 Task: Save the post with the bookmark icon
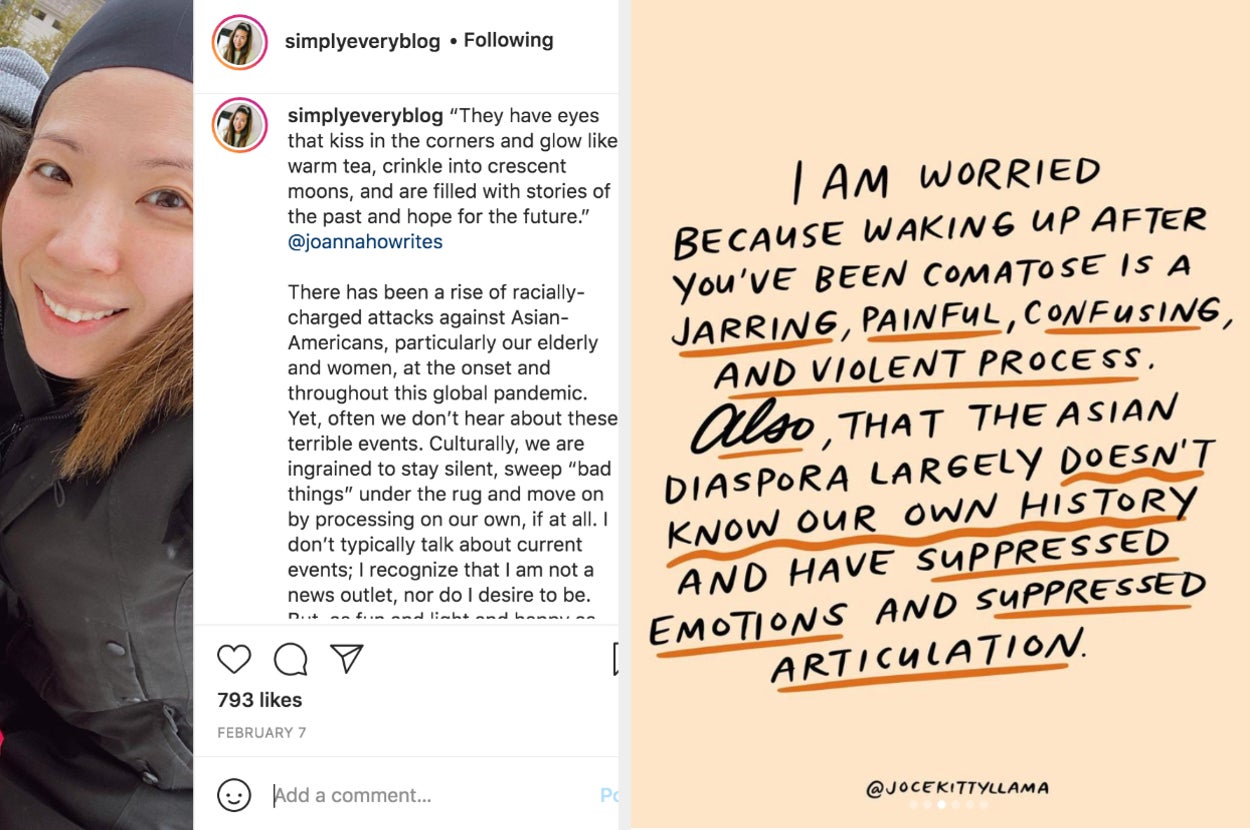(x=615, y=659)
